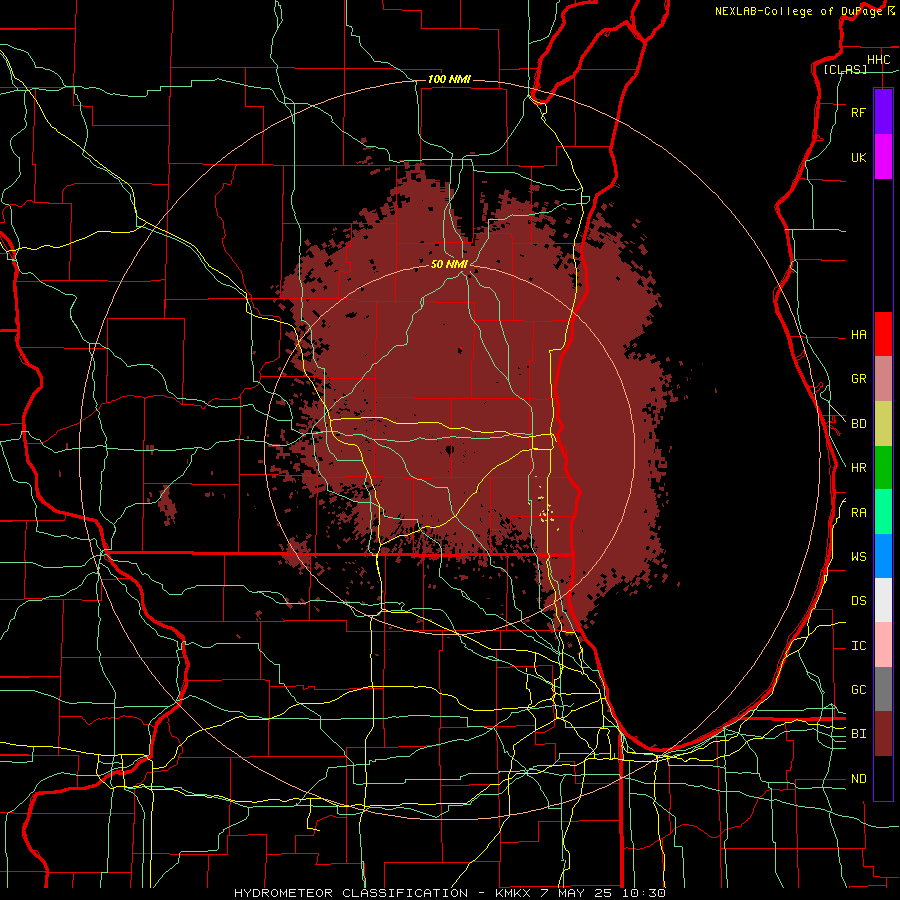Image resolution: width=900 pixels, height=900 pixels.
Task: Click the [CLAS] units label
Action: (x=845, y=70)
